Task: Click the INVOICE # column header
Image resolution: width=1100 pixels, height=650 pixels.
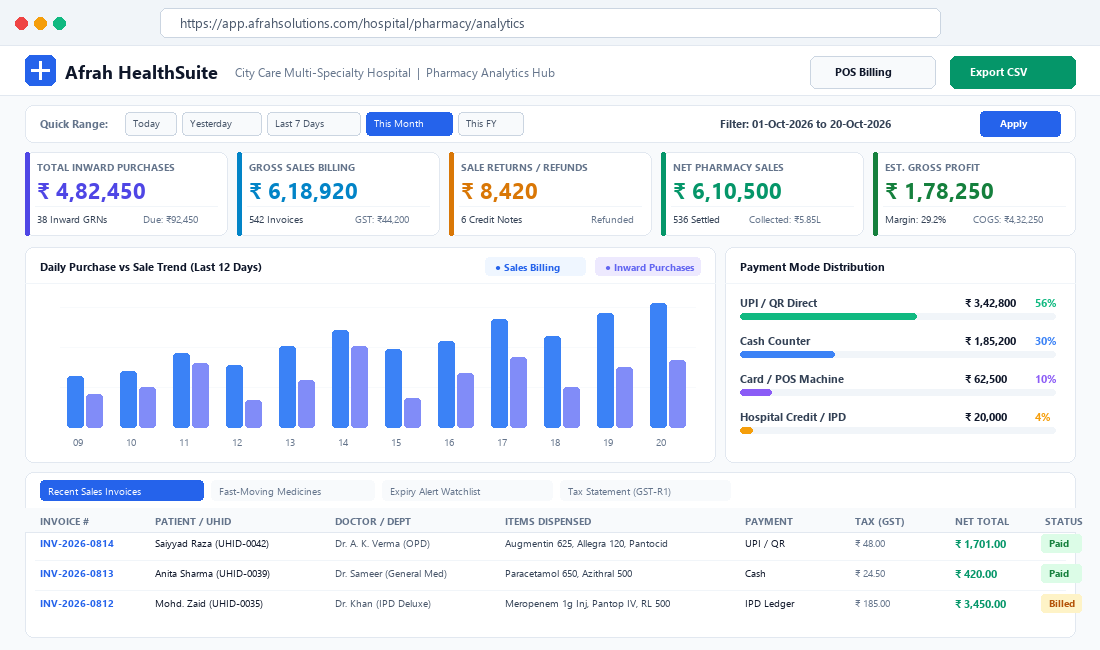Action: (65, 522)
